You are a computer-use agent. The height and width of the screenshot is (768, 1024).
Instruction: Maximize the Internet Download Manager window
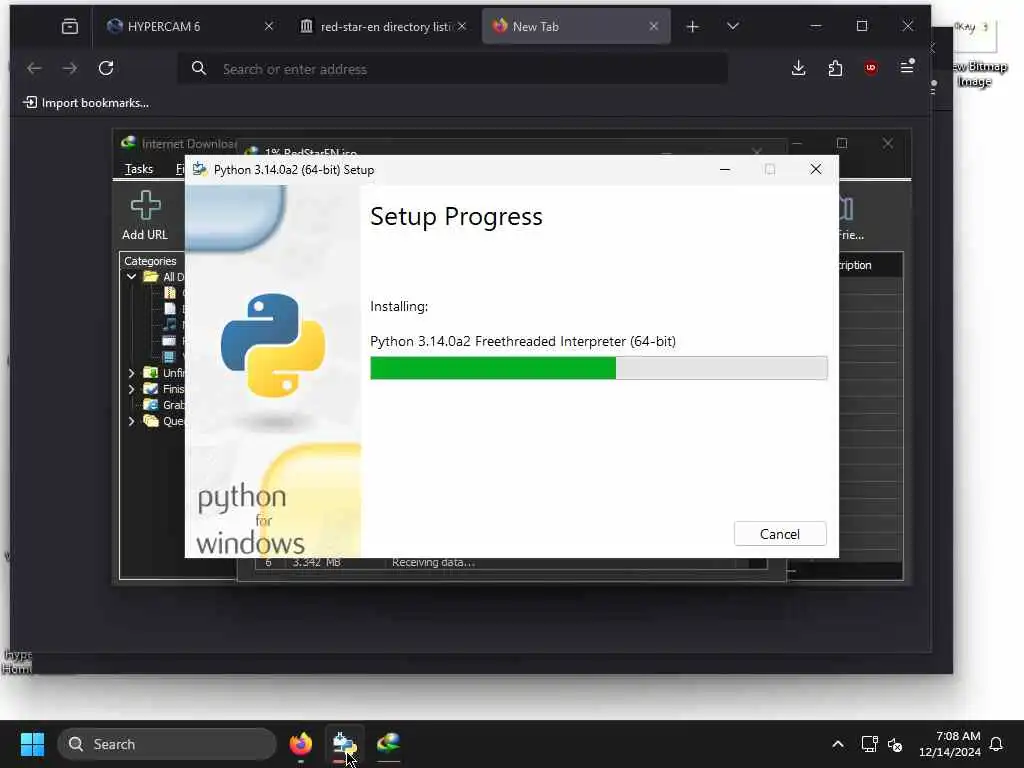coord(842,143)
